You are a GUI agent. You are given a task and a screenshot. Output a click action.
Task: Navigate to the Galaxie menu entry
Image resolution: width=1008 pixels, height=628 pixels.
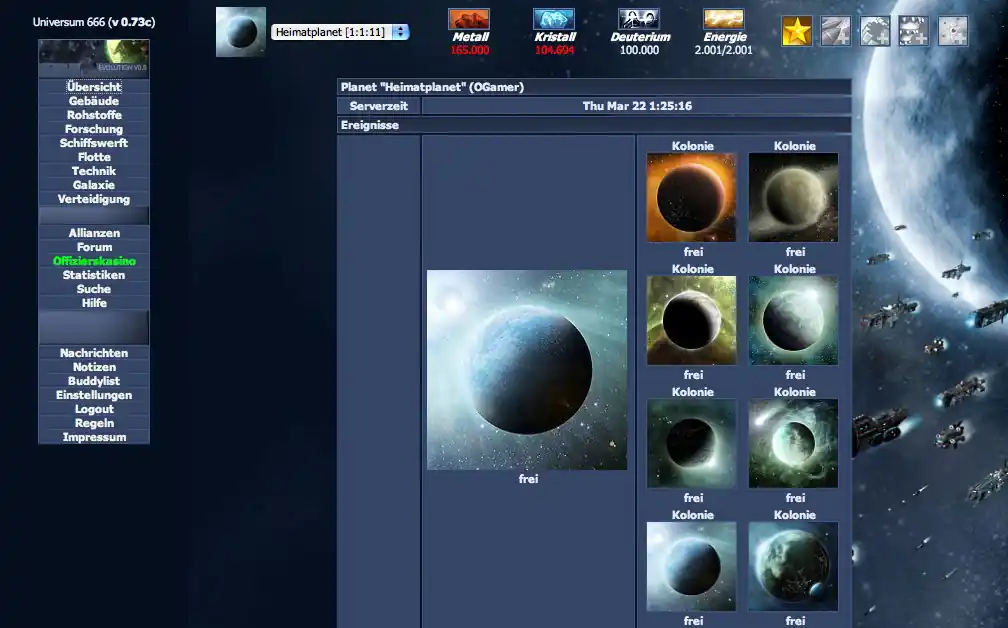point(93,185)
